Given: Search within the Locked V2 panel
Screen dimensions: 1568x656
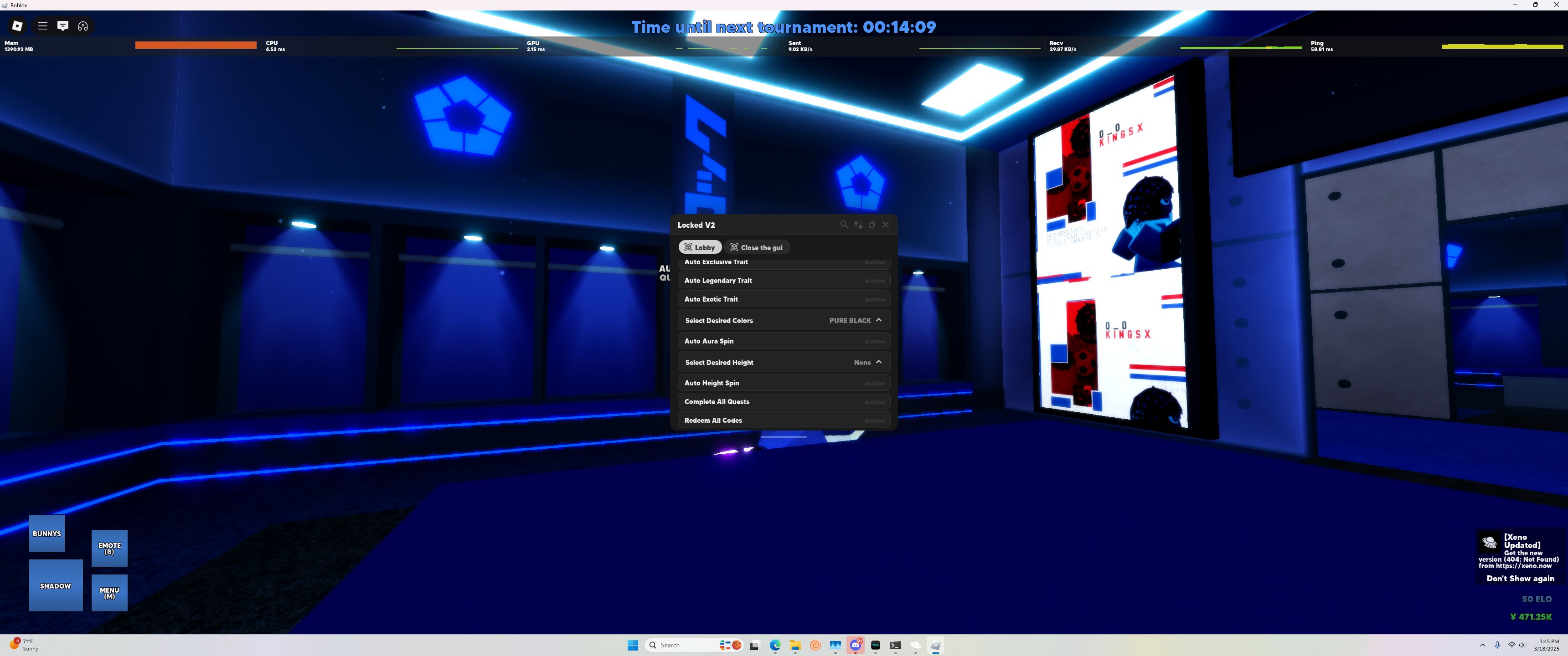Looking at the screenshot, I should point(844,225).
